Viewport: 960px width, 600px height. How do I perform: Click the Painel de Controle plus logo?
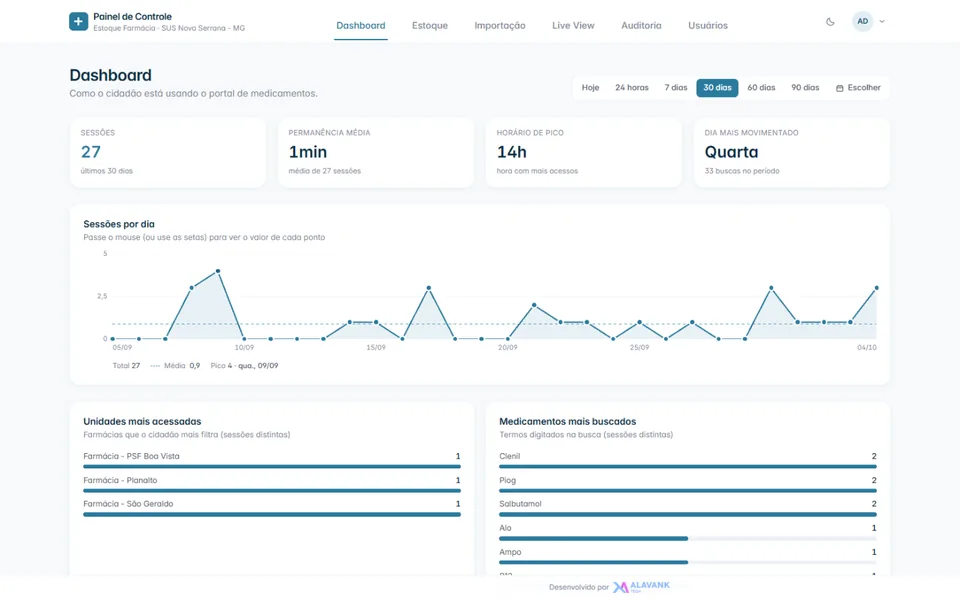click(78, 21)
